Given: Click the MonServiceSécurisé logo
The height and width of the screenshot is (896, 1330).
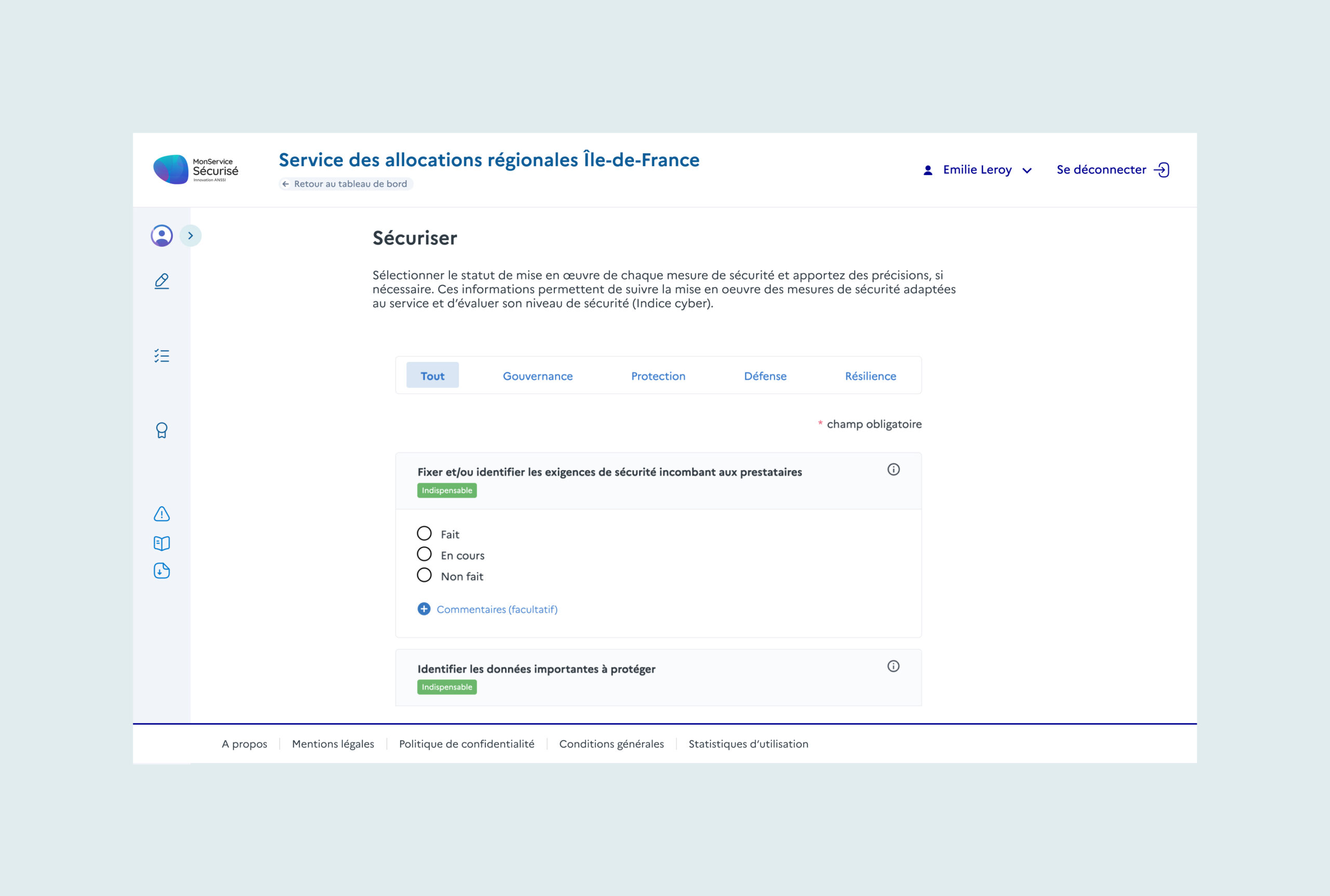Looking at the screenshot, I should point(195,170).
